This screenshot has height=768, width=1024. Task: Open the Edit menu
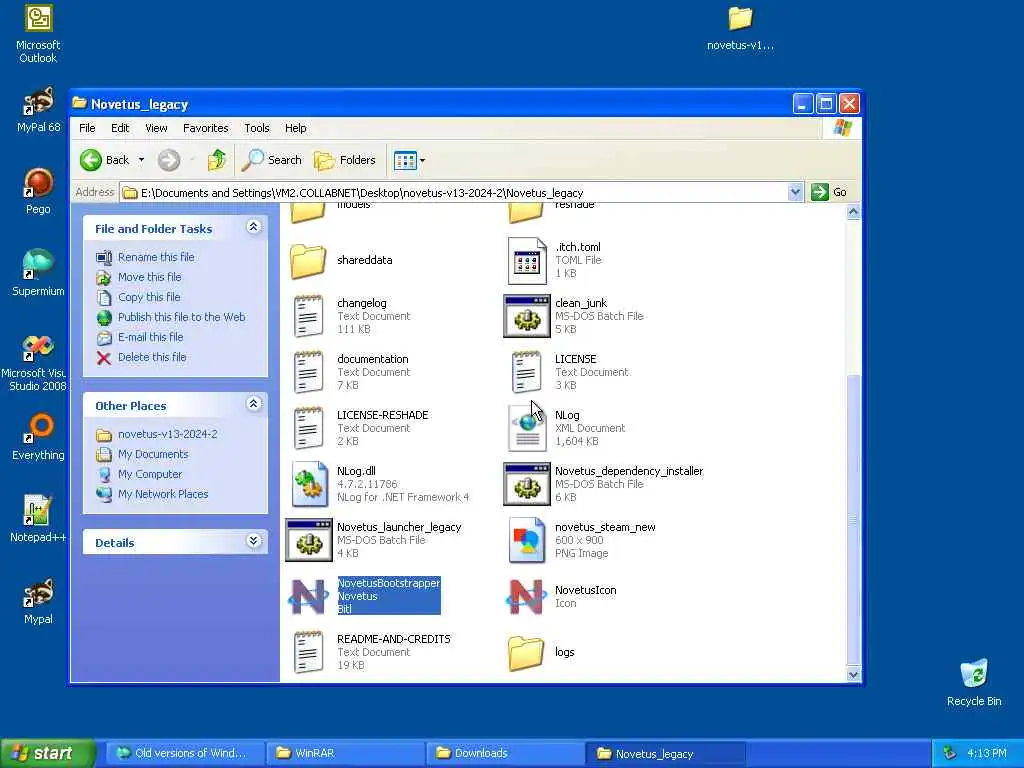pos(120,128)
